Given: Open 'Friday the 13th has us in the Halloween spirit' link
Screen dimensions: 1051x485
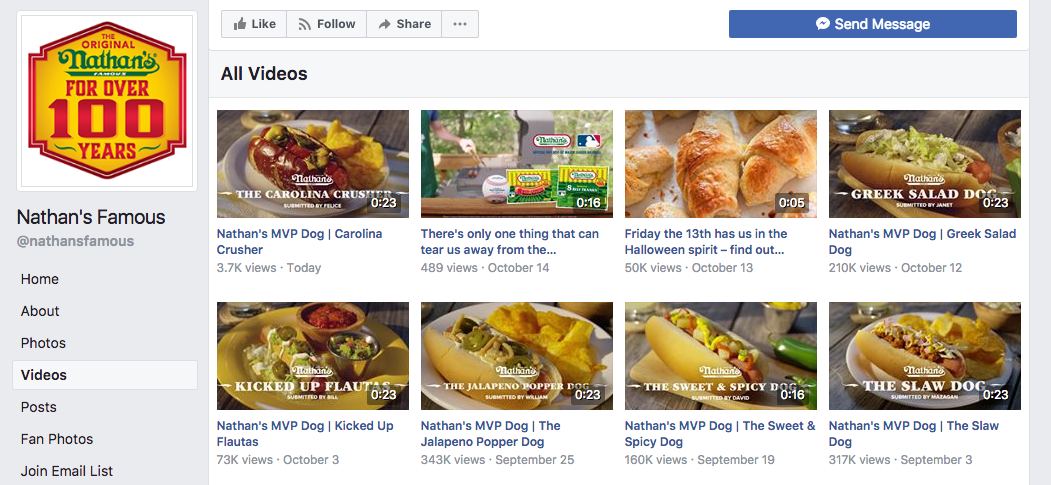Looking at the screenshot, I should pyautogui.click(x=706, y=242).
